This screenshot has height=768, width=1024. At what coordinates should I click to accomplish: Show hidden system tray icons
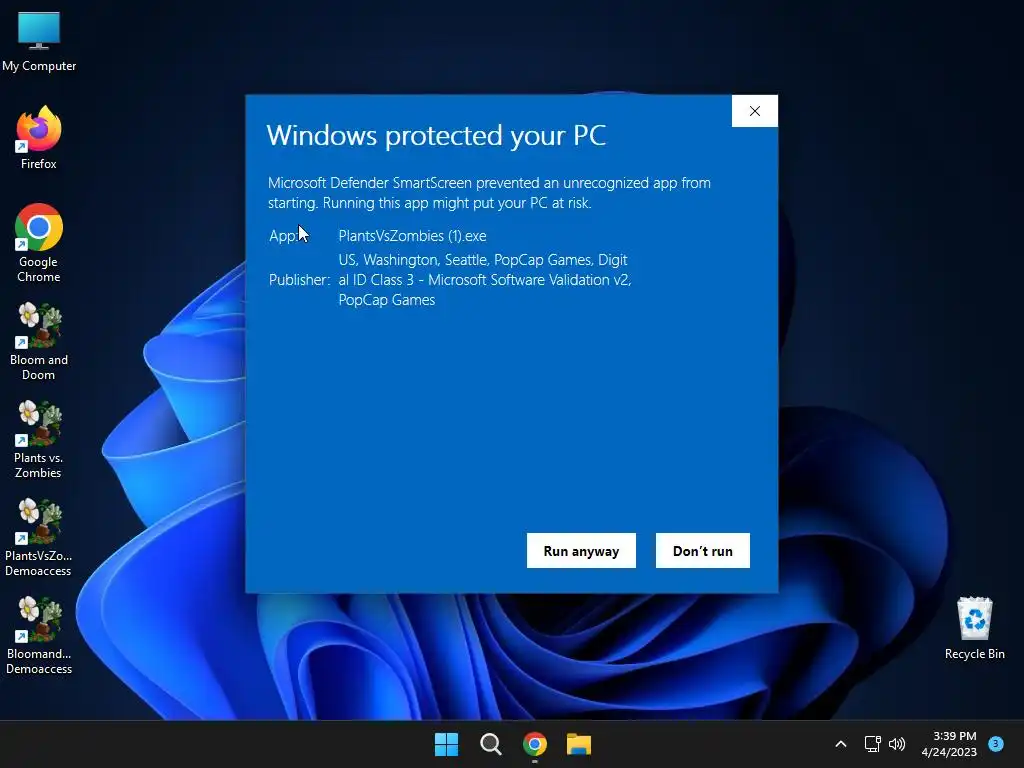pos(841,744)
